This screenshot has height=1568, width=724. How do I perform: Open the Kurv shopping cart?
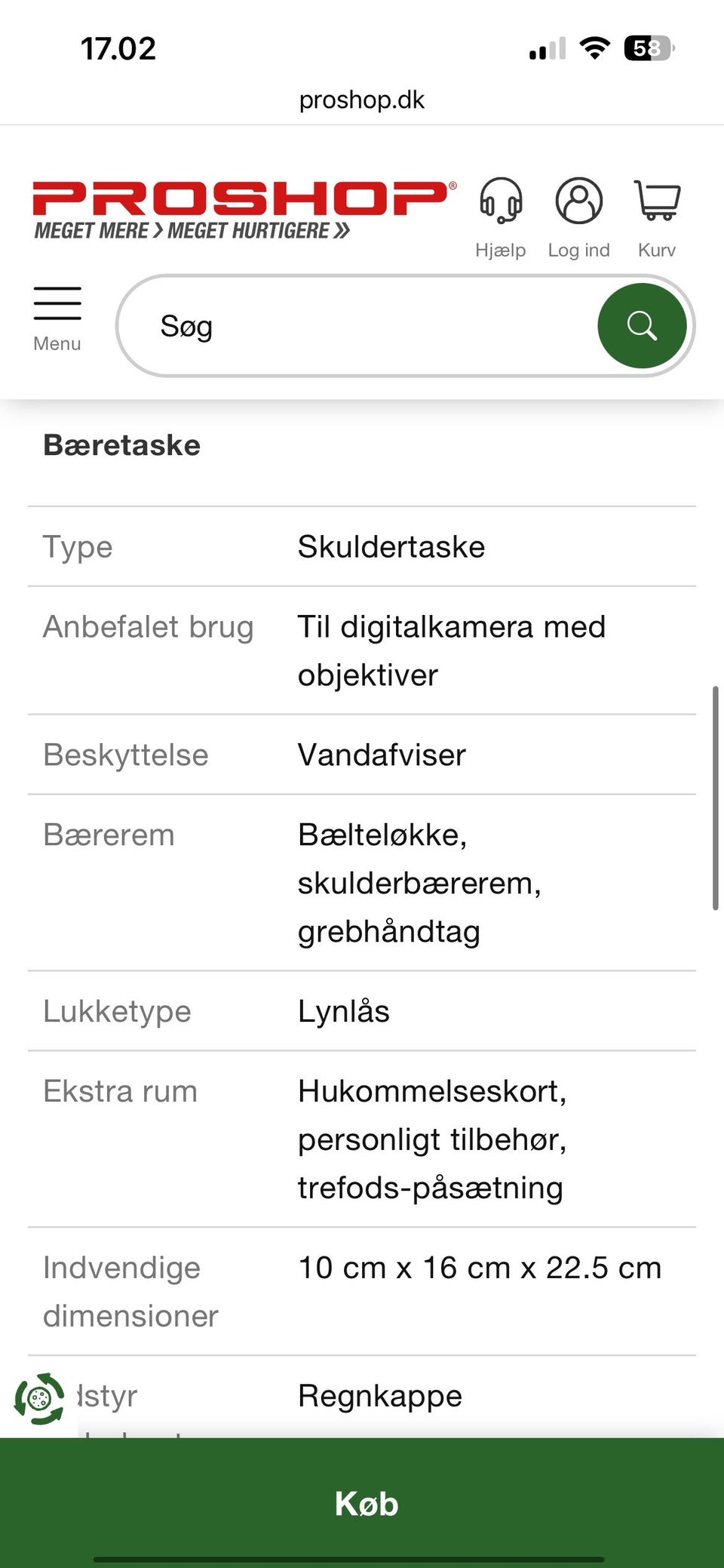point(657,201)
